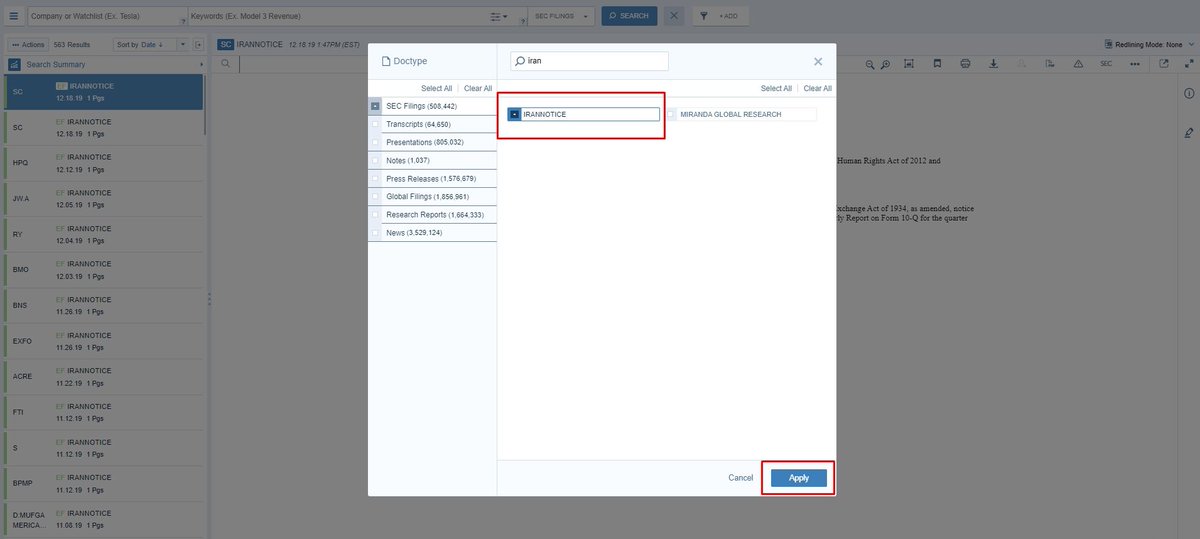Open the FTI IRANNOTICE result
The height and width of the screenshot is (539, 1200).
(x=104, y=412)
